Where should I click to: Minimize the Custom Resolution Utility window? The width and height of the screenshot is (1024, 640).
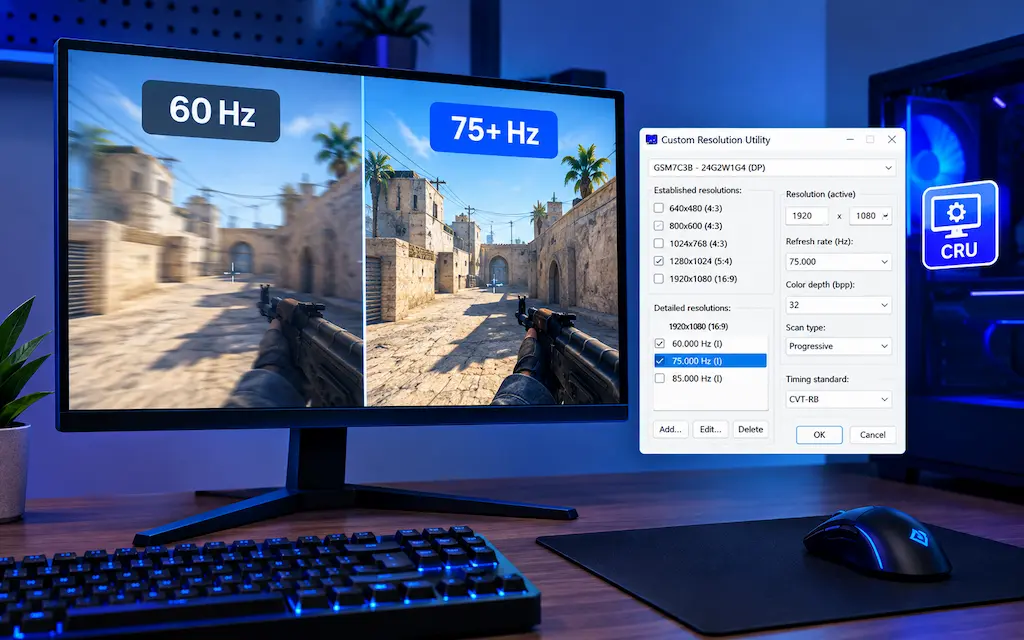(850, 140)
